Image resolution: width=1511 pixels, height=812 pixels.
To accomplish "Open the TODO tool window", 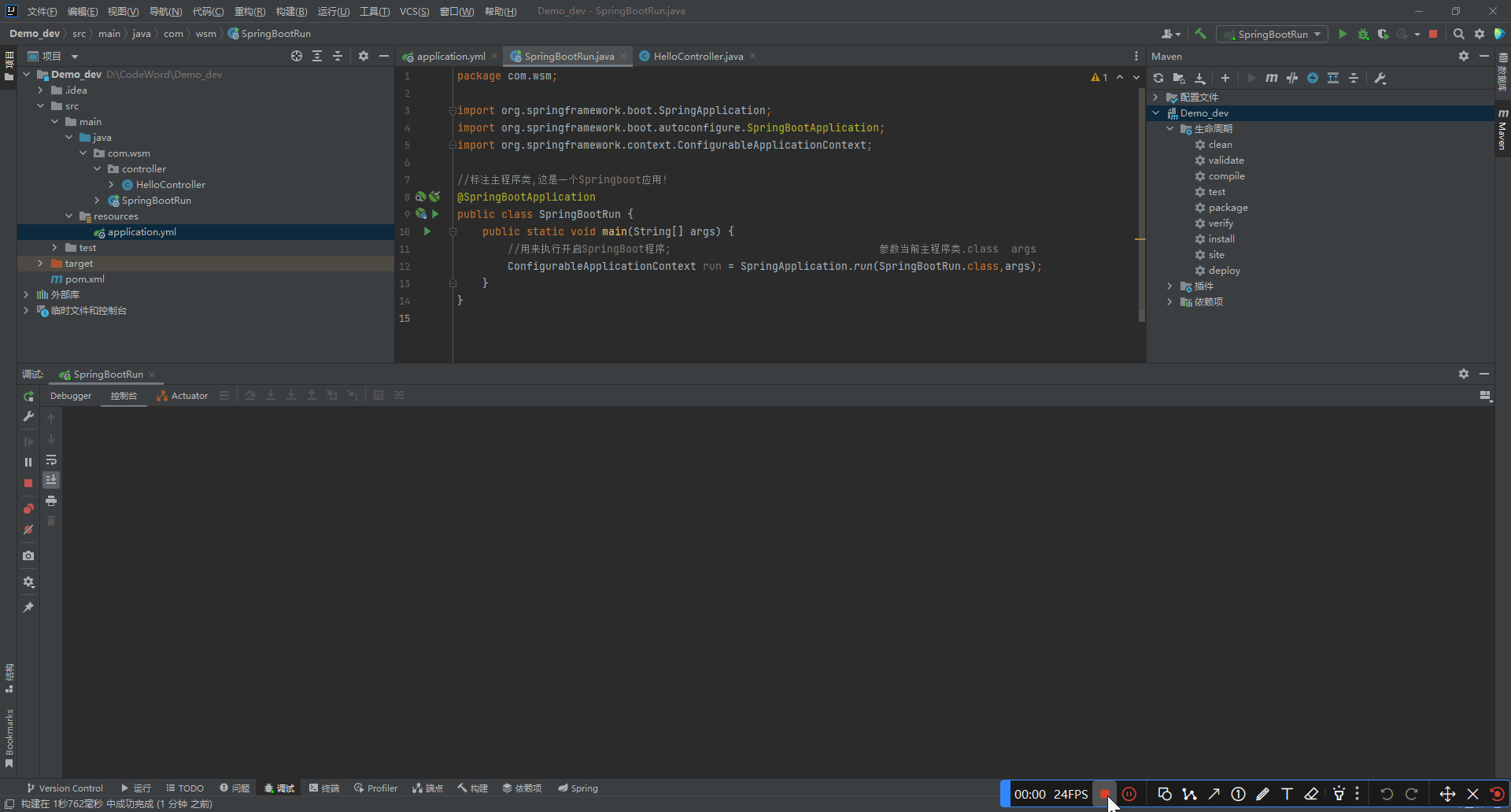I will 185,788.
